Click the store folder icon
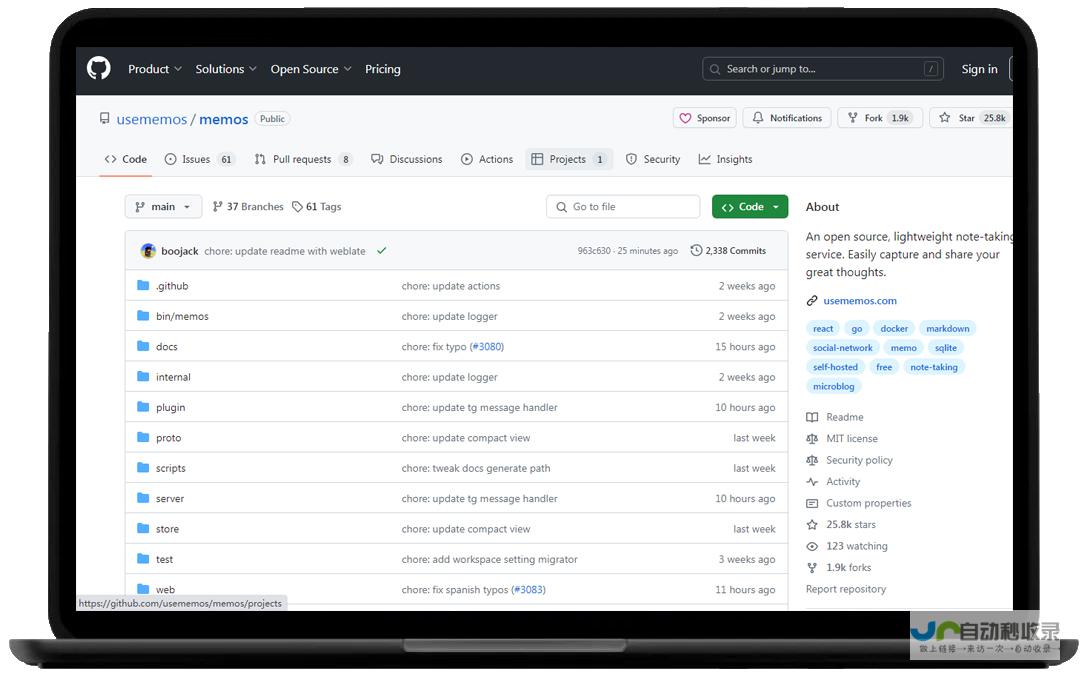Screen dimensions: 1080x680 (143, 528)
